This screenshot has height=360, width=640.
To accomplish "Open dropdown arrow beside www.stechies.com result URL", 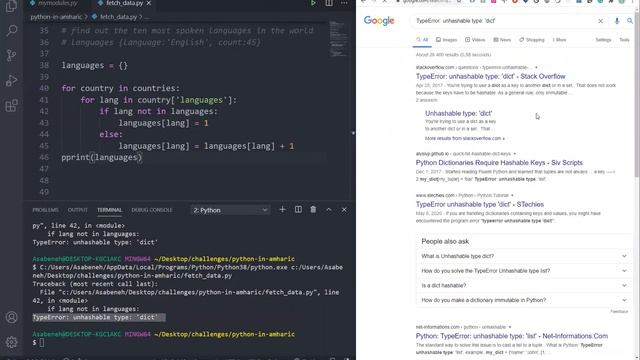I will pos(512,196).
